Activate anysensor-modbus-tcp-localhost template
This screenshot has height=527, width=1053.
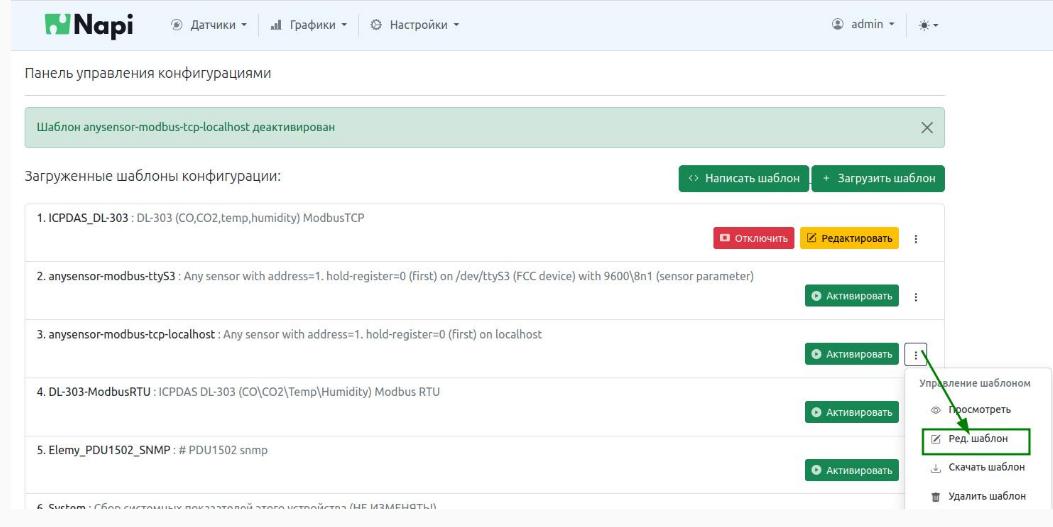(852, 354)
